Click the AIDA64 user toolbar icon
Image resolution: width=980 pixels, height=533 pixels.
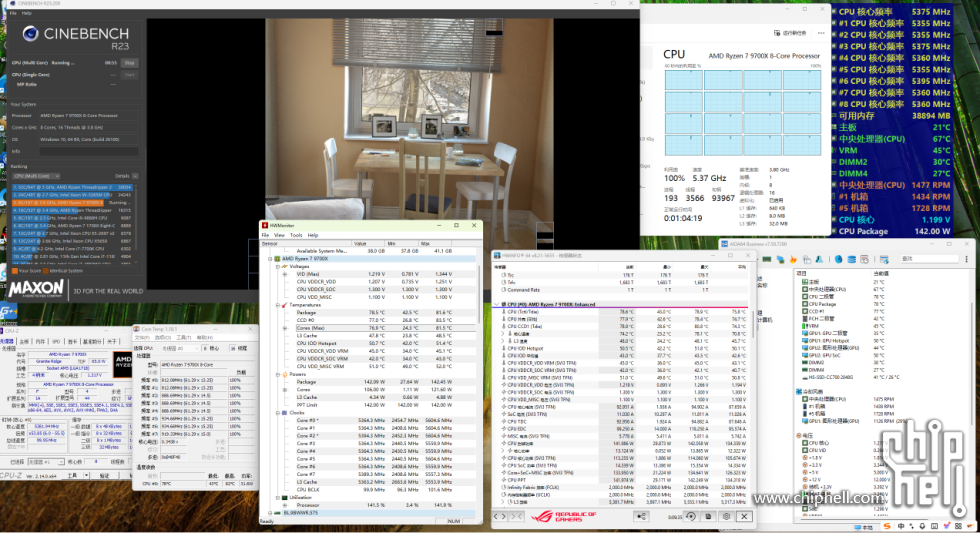pyautogui.click(x=819, y=259)
